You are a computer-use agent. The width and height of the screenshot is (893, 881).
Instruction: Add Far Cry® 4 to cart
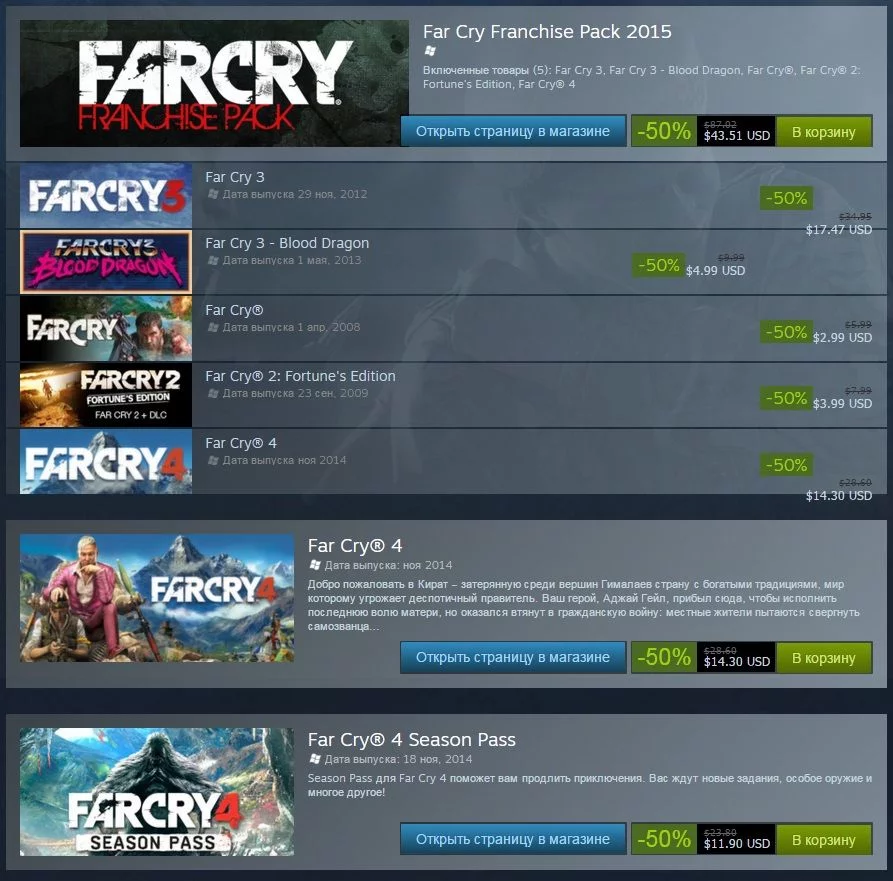[824, 658]
